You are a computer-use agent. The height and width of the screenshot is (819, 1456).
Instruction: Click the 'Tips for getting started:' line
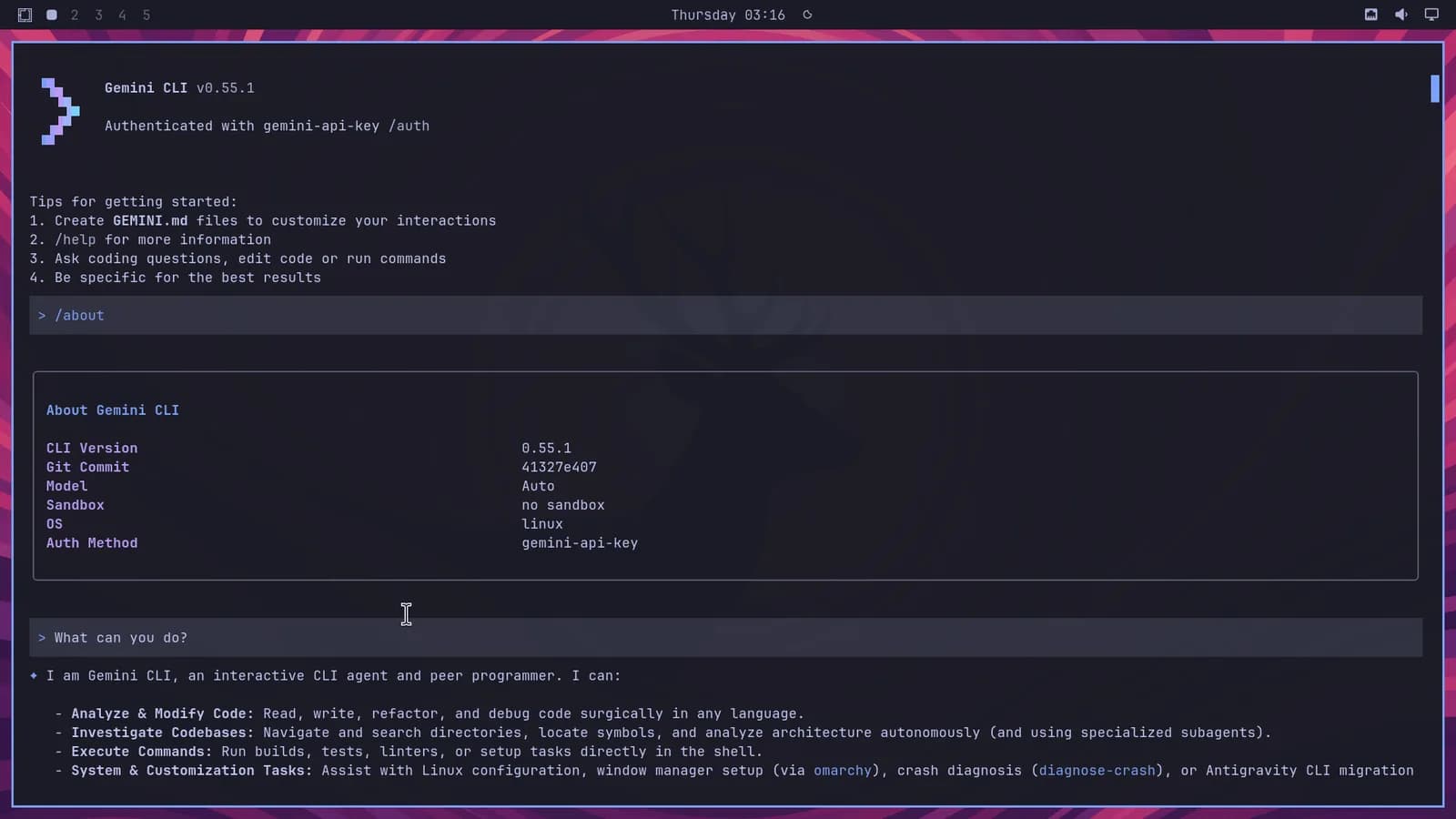click(x=133, y=202)
